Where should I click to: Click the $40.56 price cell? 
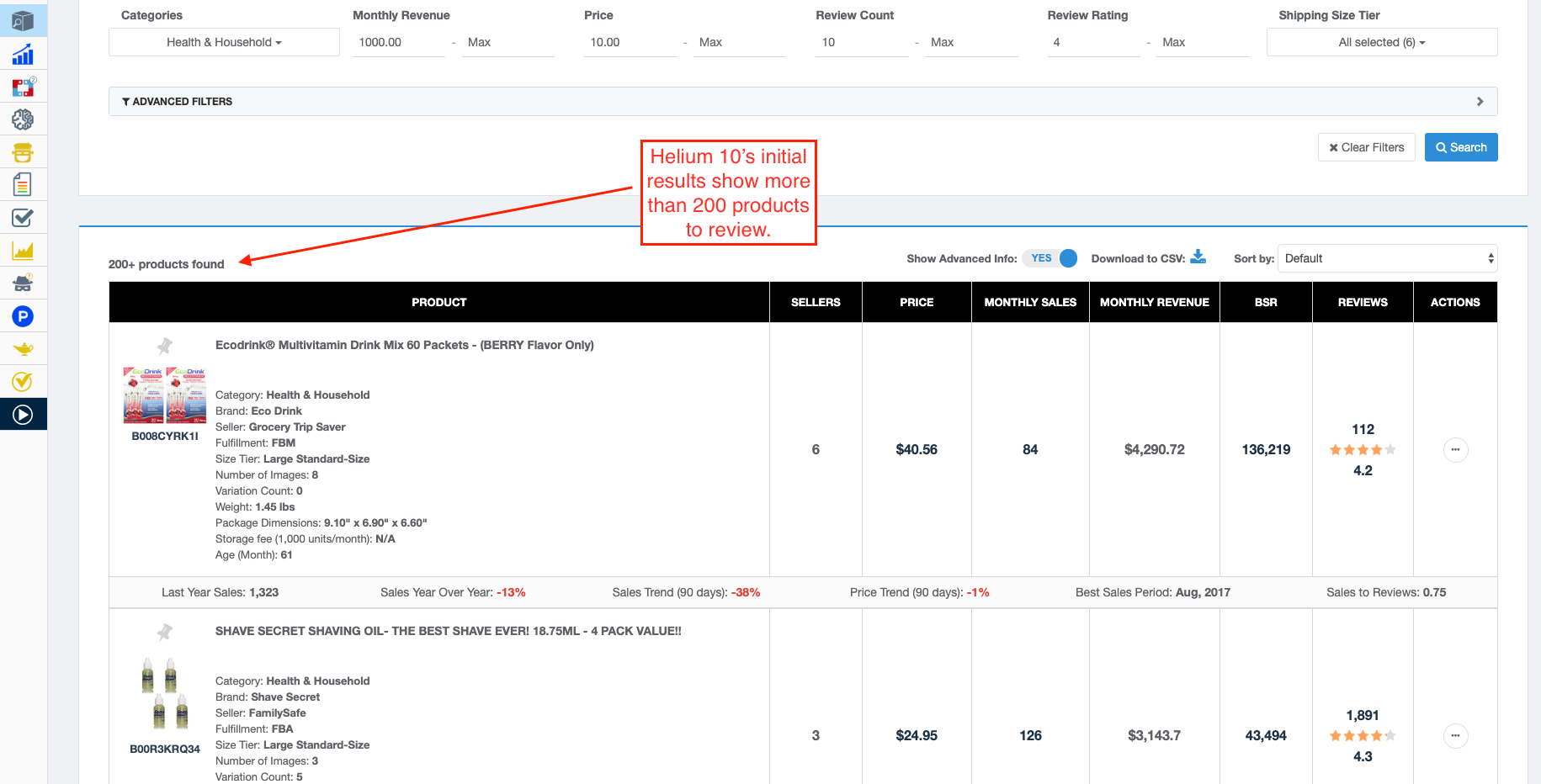(x=917, y=450)
